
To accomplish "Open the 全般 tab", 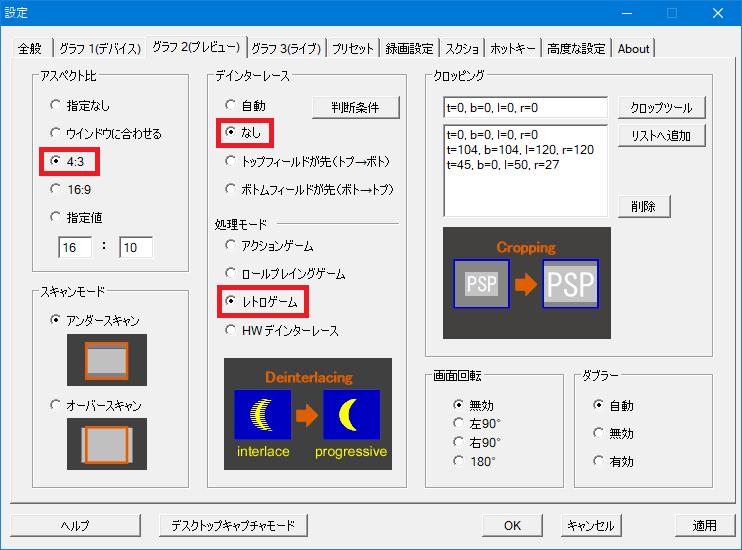I will pyautogui.click(x=30, y=48).
